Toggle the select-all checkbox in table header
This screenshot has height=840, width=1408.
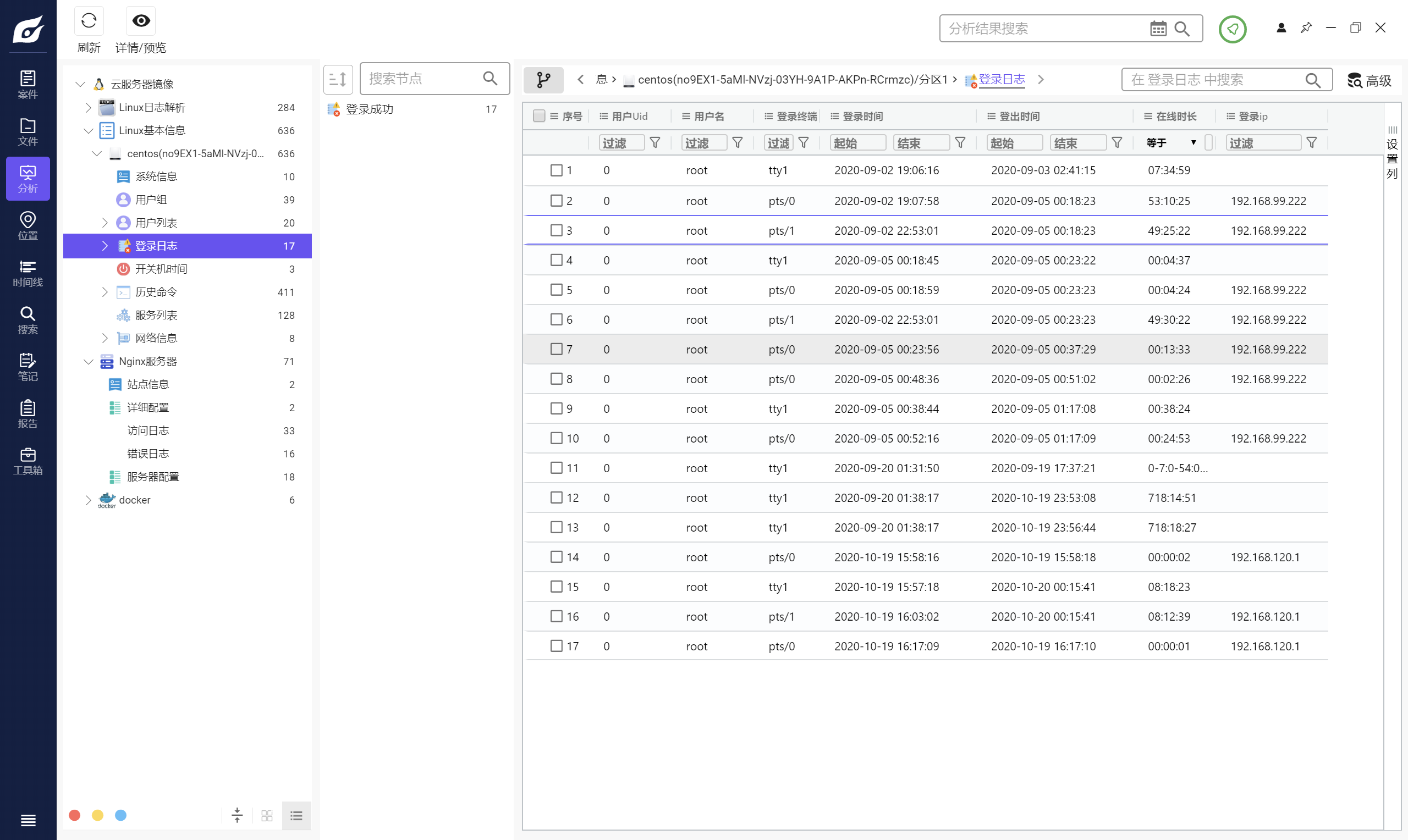click(539, 115)
